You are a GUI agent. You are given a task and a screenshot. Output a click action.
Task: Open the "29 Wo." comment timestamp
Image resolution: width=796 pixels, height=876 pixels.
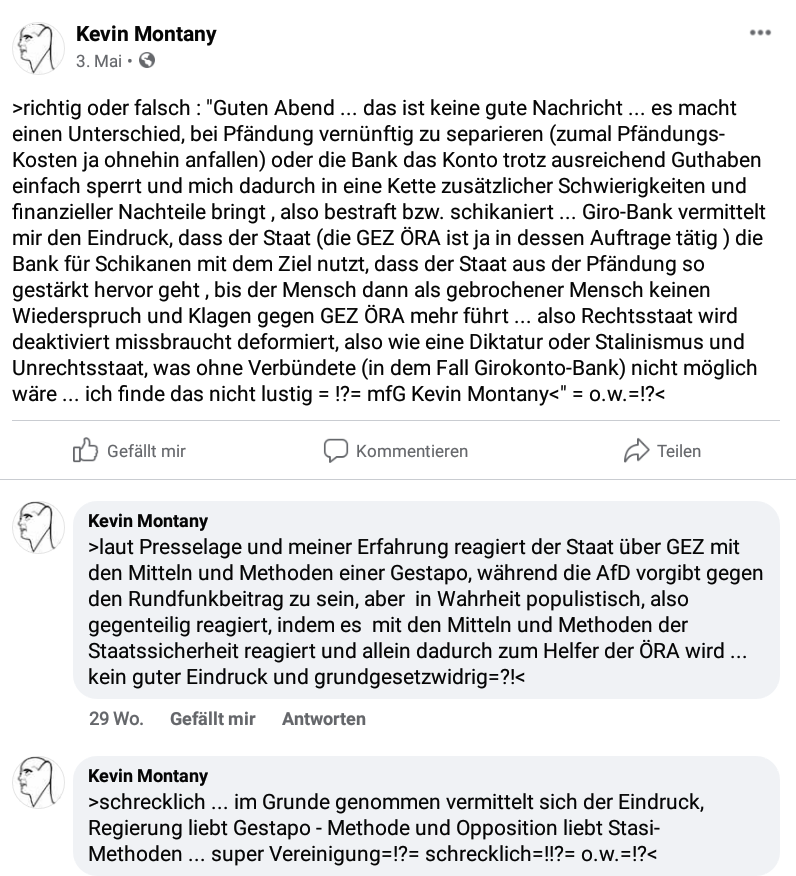[x=116, y=718]
